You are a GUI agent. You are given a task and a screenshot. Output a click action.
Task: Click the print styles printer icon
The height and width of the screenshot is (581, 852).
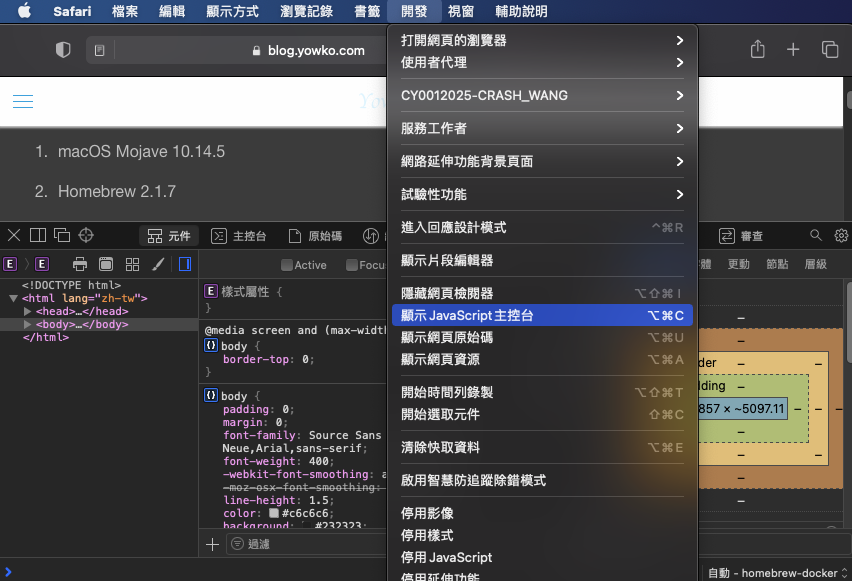point(80,265)
